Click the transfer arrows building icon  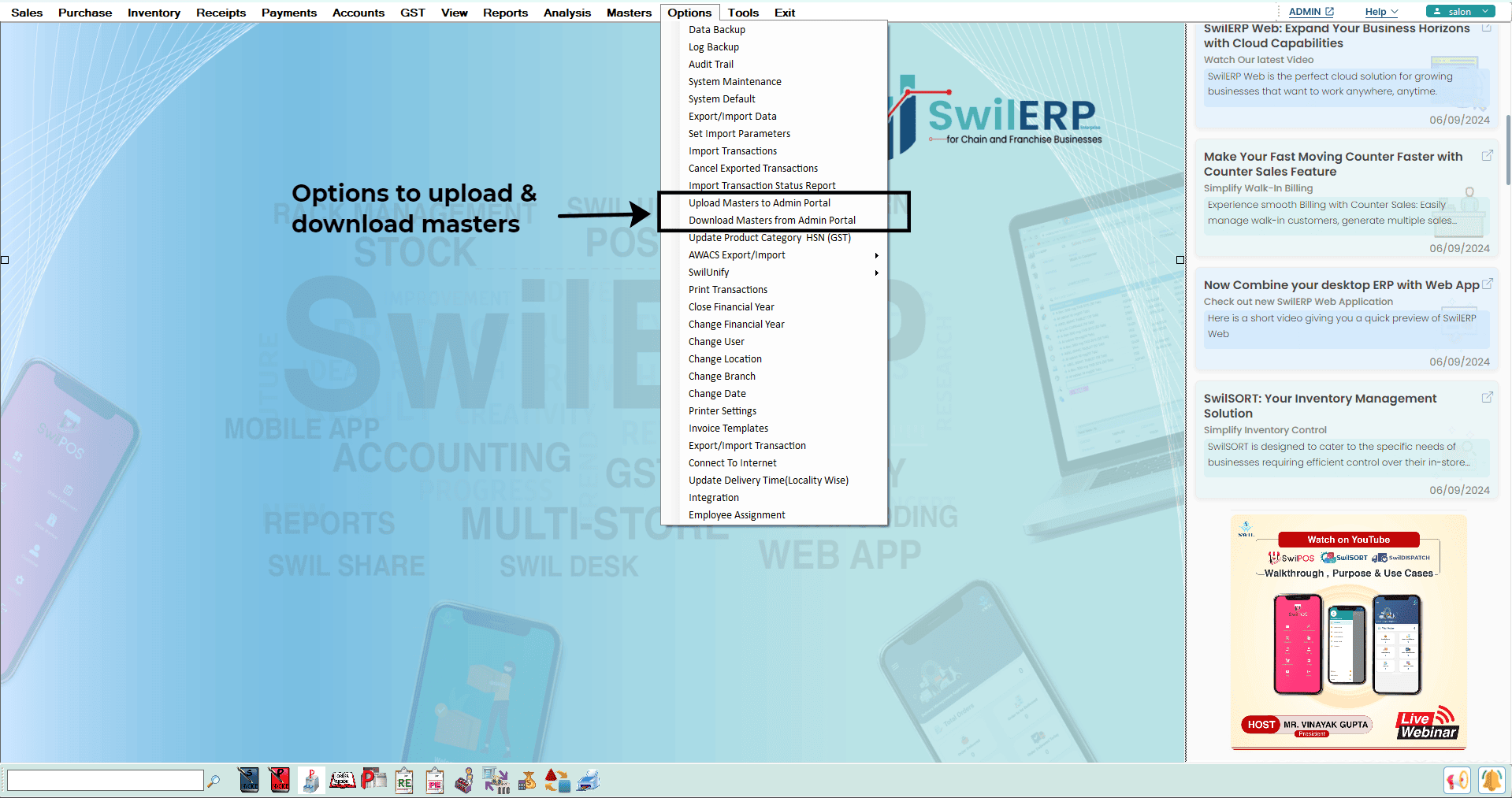coord(496,780)
